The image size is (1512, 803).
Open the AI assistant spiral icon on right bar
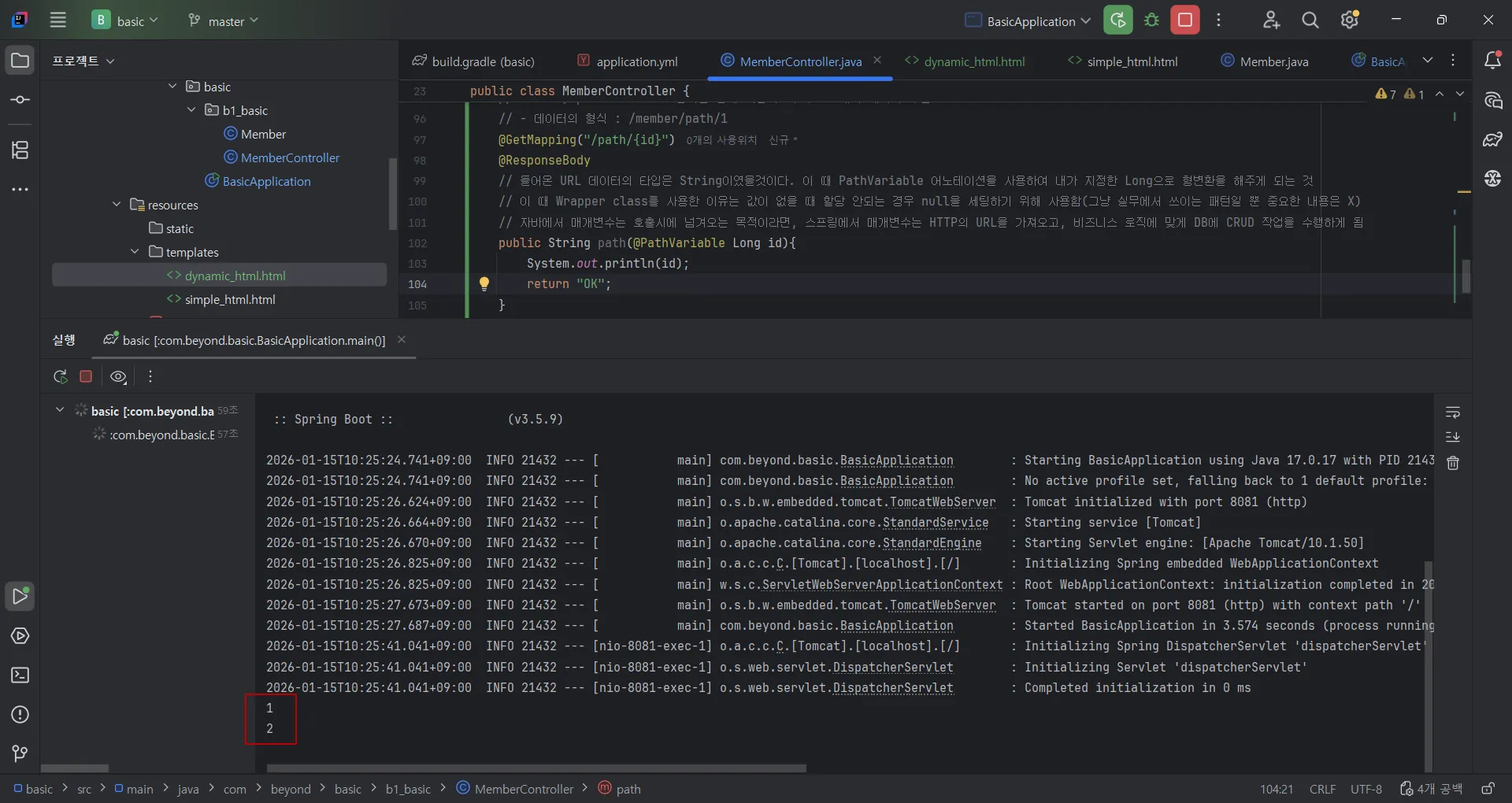(x=1492, y=100)
